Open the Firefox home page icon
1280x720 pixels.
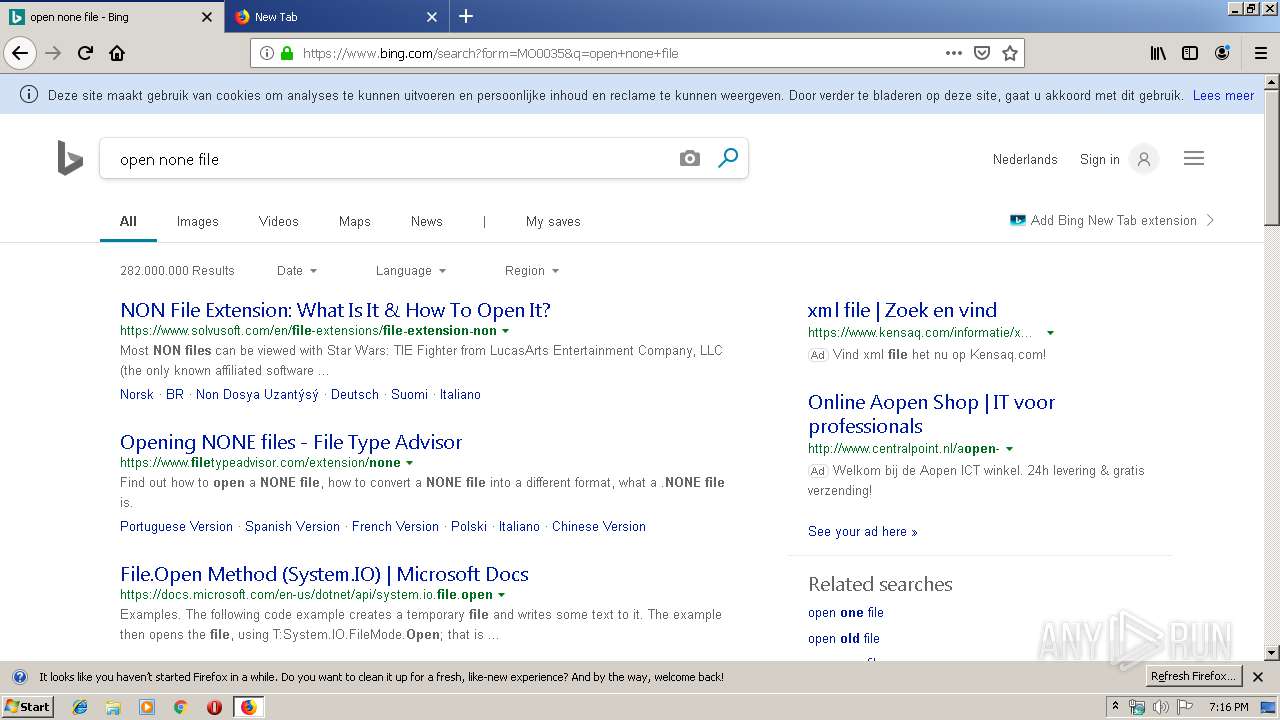click(x=117, y=53)
